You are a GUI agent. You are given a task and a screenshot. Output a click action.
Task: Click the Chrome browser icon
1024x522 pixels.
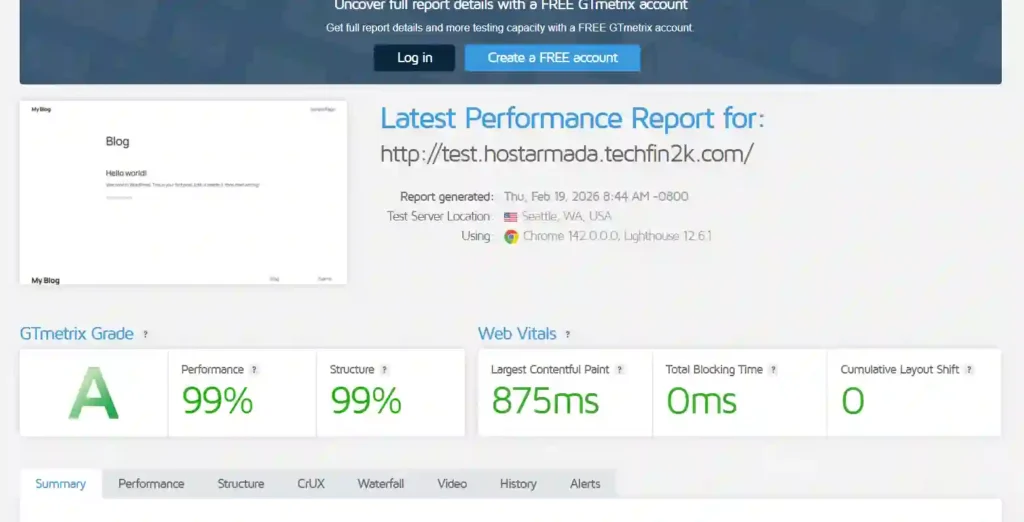511,237
